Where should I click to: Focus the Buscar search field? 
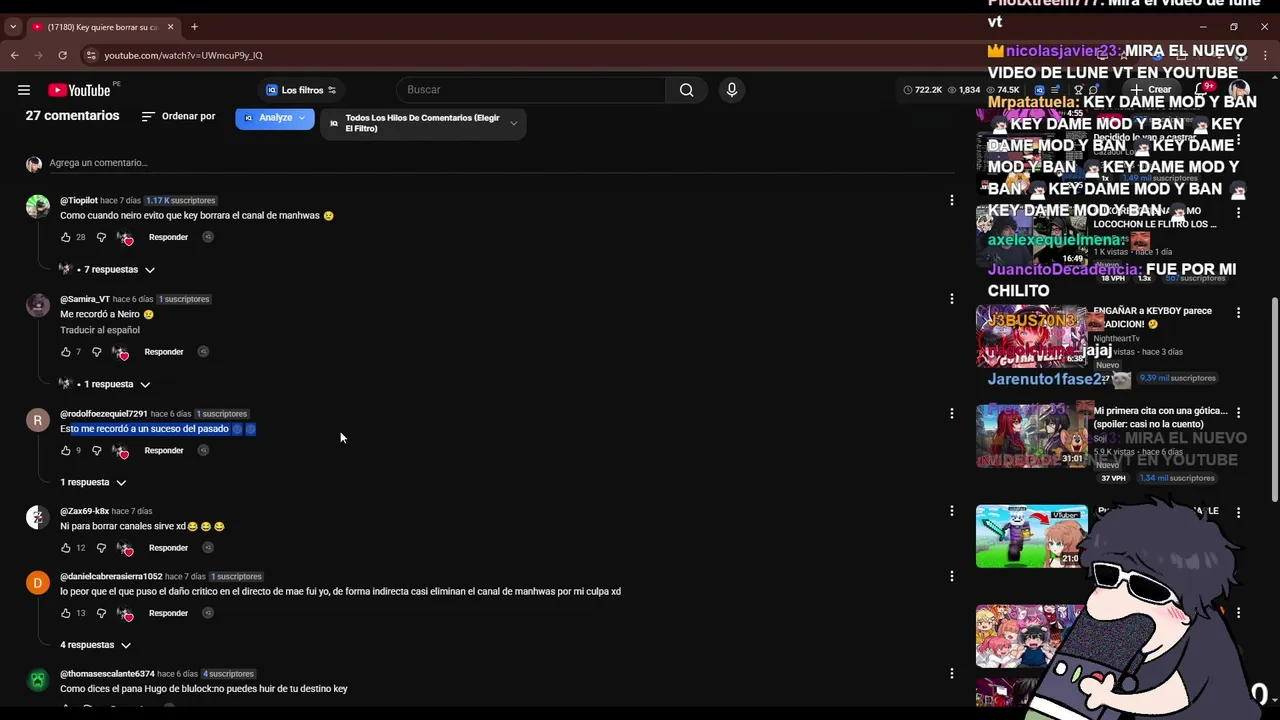[531, 90]
